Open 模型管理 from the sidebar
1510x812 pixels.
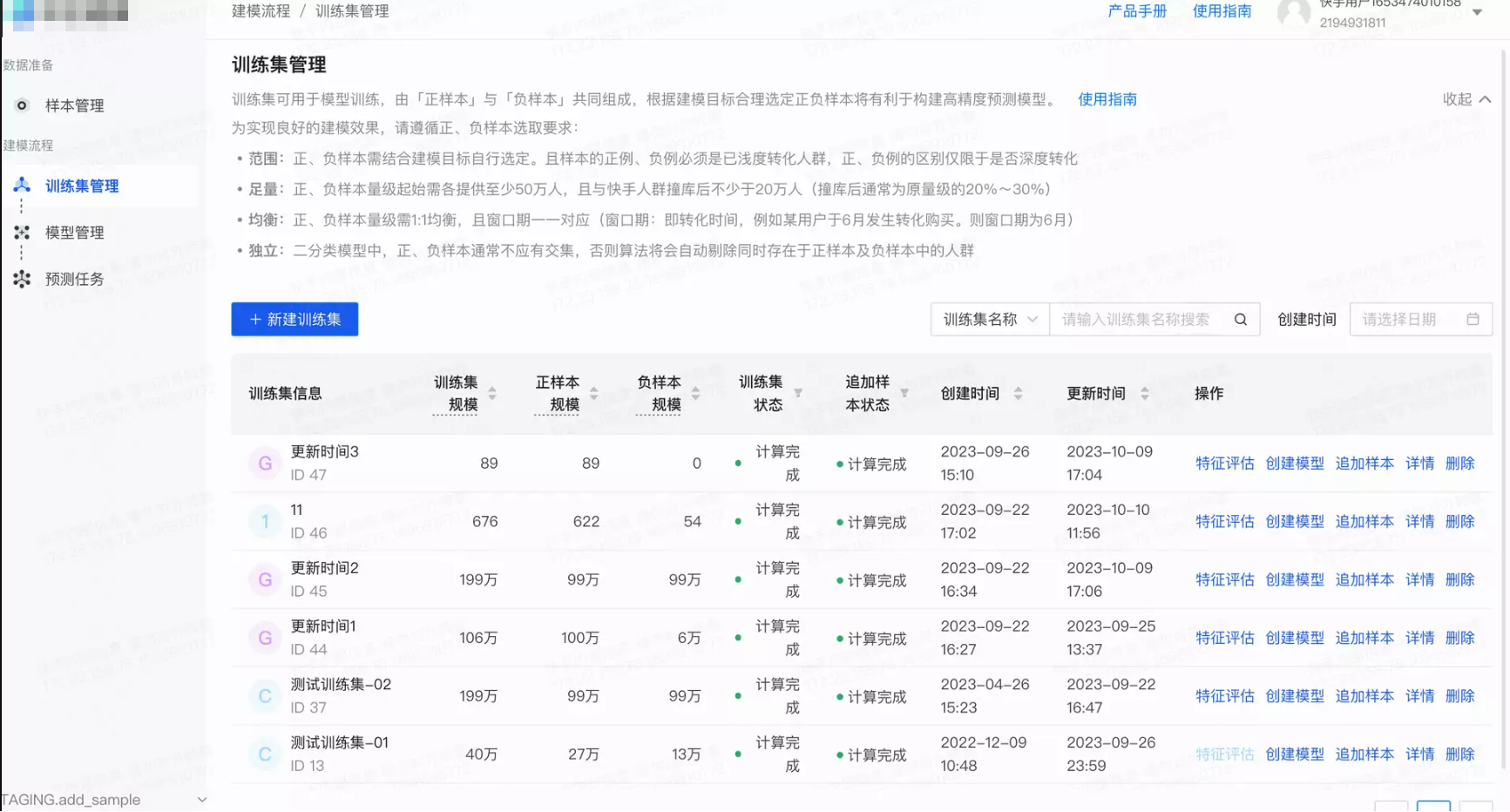click(74, 232)
